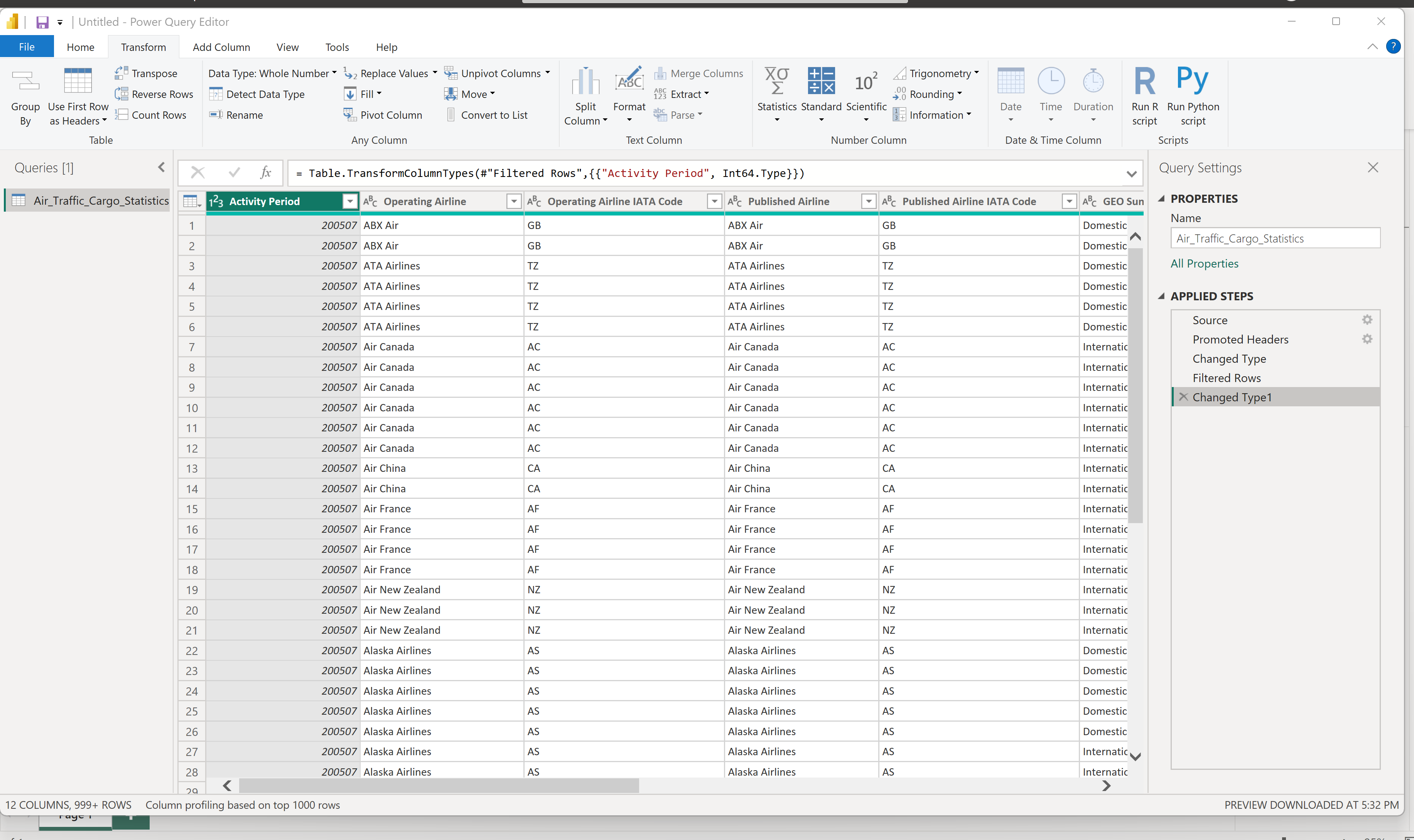Expand the Activity Period column dropdown
Screen dimensions: 1414x840
coord(350,201)
